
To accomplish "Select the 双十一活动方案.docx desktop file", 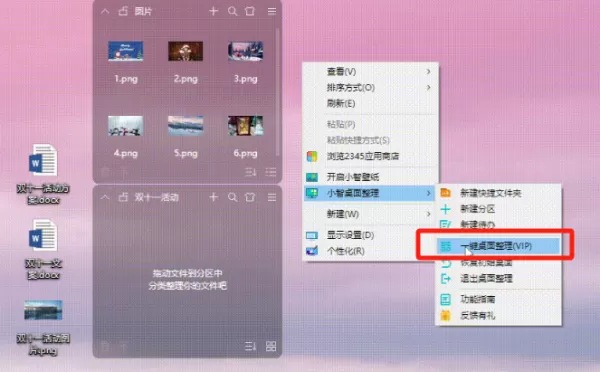I will pos(43,174).
